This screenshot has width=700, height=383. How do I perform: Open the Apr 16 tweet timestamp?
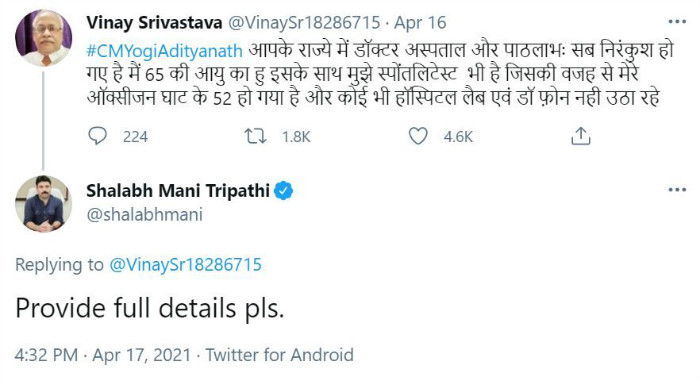420,22
